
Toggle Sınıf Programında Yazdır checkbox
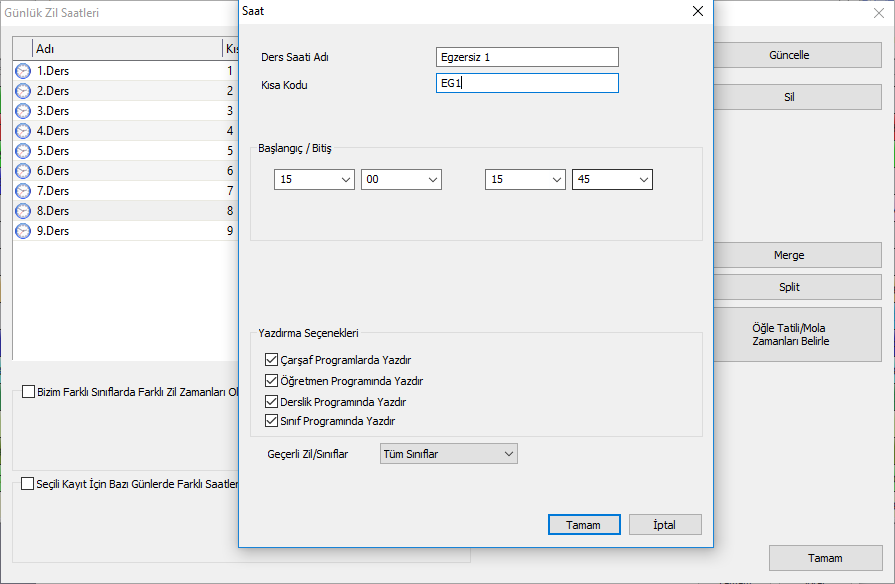(x=271, y=421)
